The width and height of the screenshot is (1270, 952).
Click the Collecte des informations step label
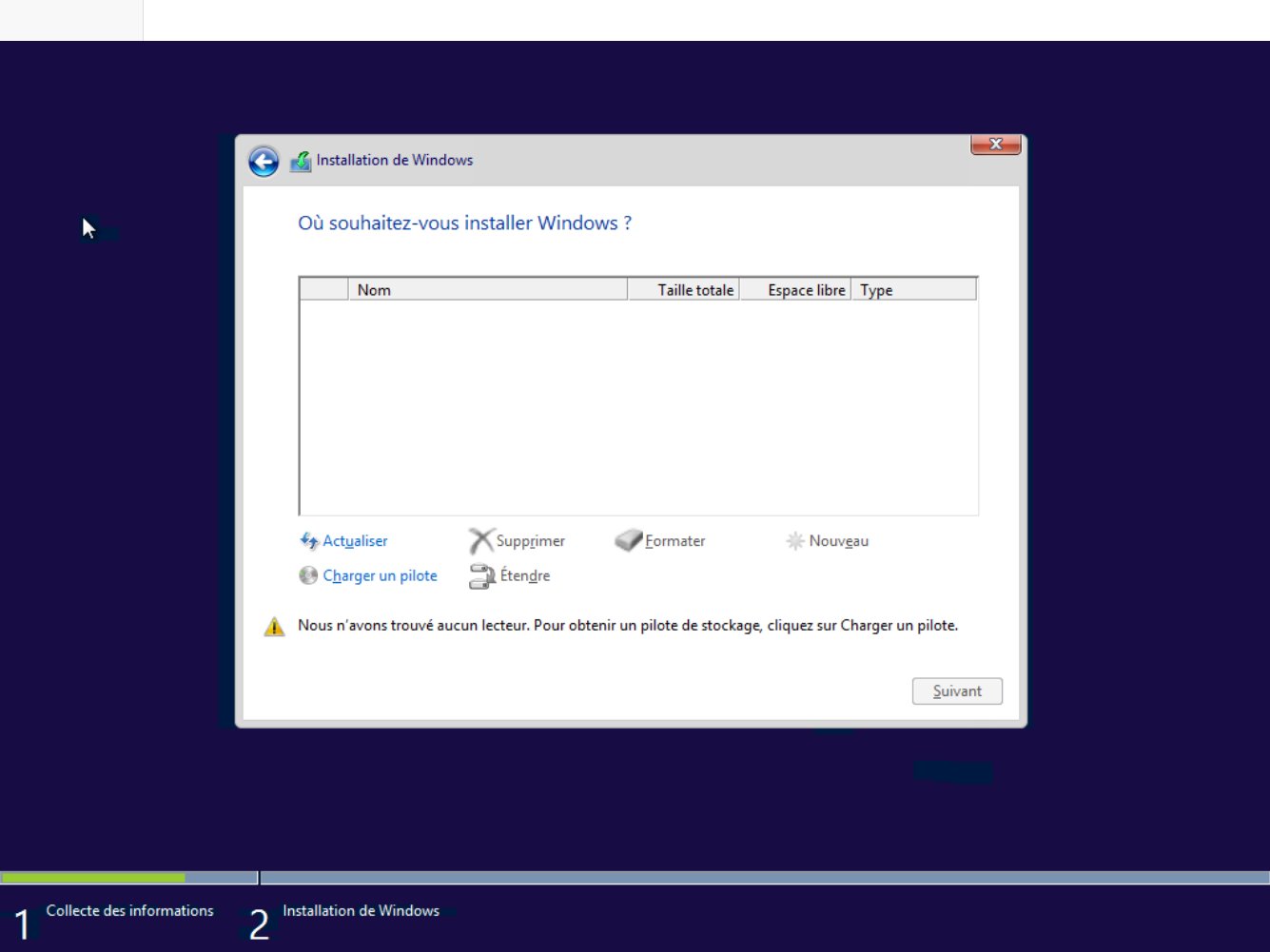point(129,910)
